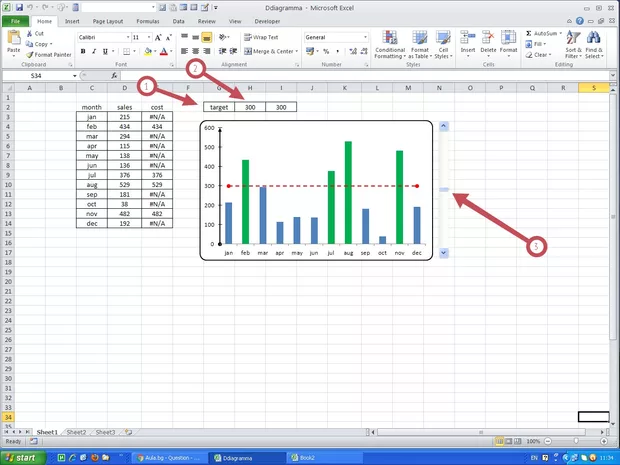Switch to the Insert ribbon tab
This screenshot has height=465, width=620.
coord(72,21)
